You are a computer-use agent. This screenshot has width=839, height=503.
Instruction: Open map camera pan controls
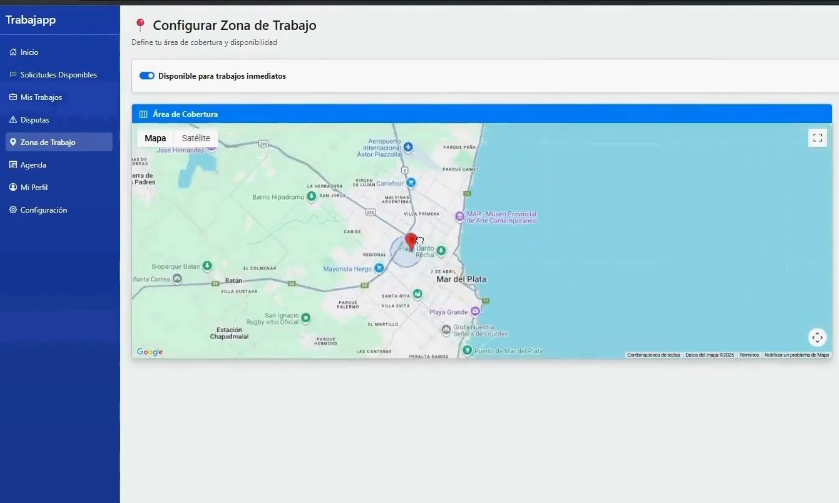point(817,338)
